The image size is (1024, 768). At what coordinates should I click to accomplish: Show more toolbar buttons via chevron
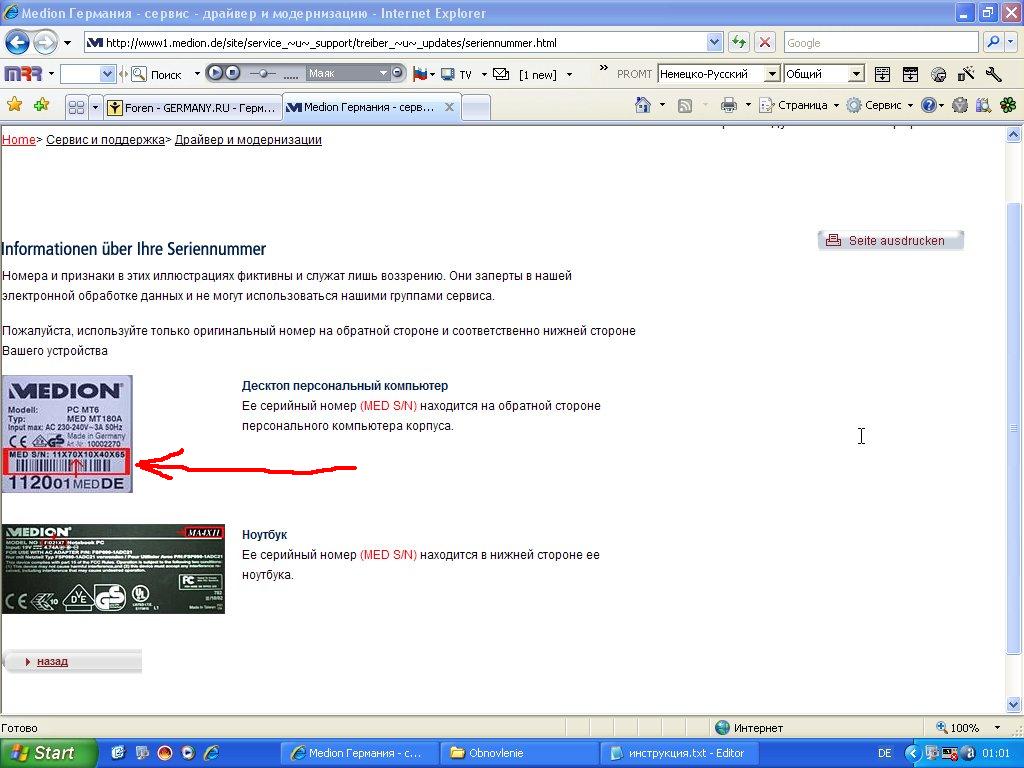pyautogui.click(x=603, y=68)
